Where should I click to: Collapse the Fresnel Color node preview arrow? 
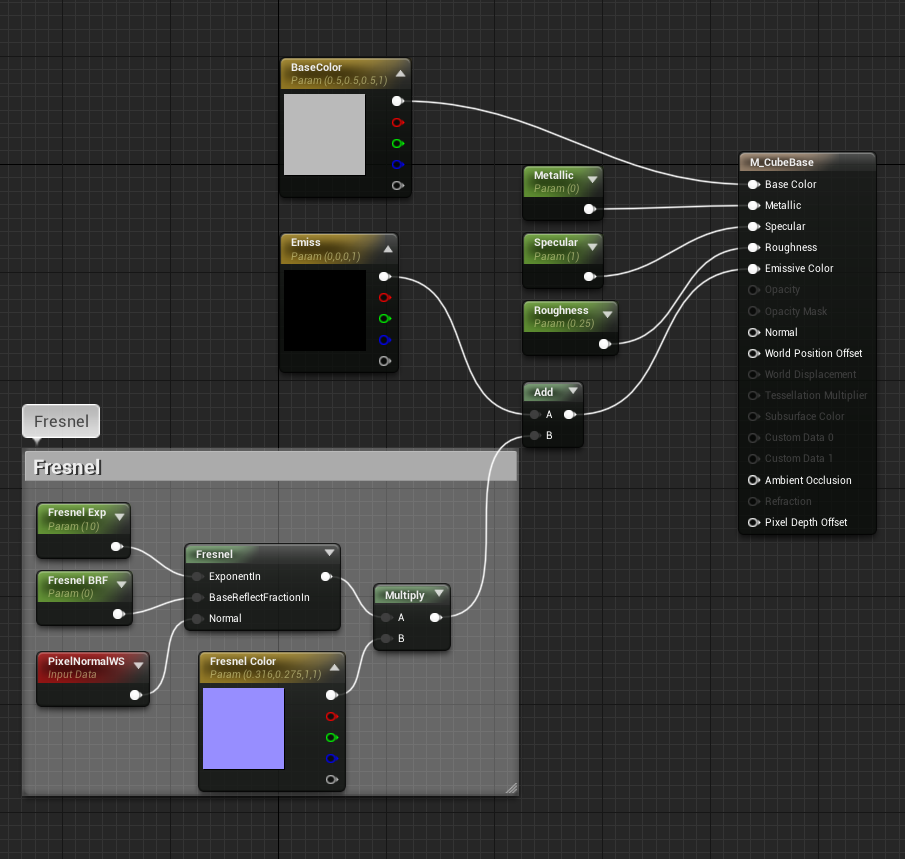(334, 667)
